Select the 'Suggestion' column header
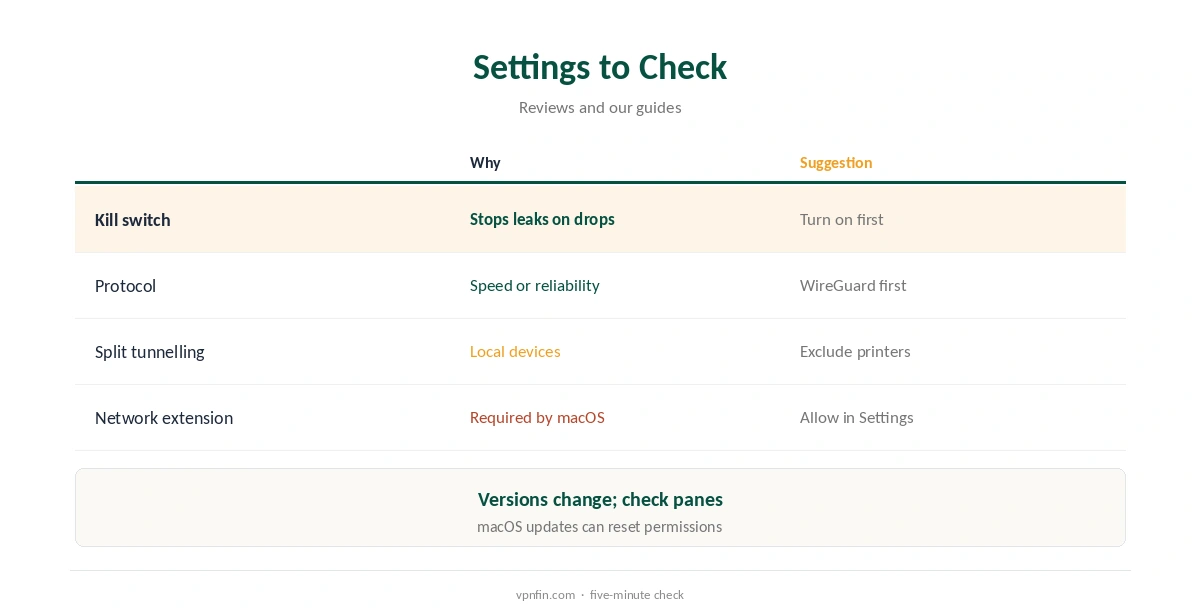This screenshot has height=614, width=1200. coord(836,163)
